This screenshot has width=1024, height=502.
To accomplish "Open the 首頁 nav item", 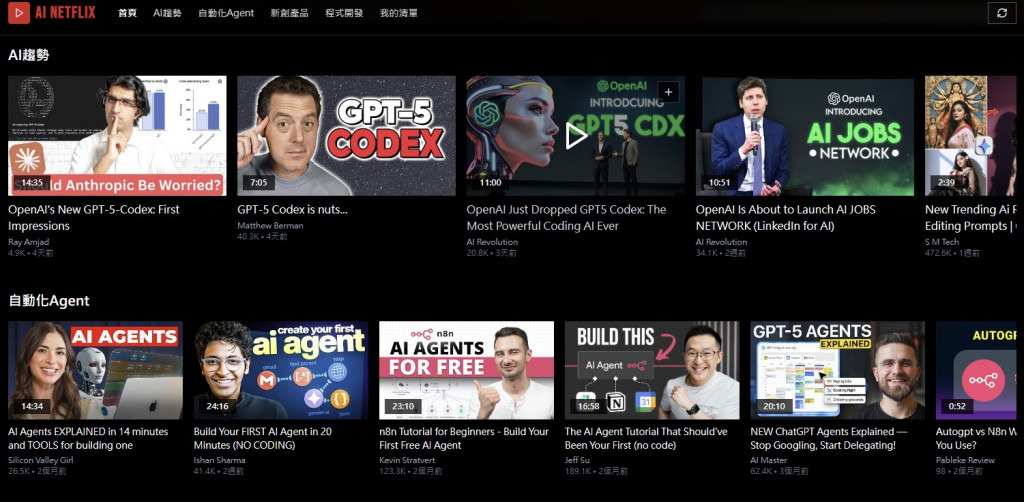I will pos(127,13).
